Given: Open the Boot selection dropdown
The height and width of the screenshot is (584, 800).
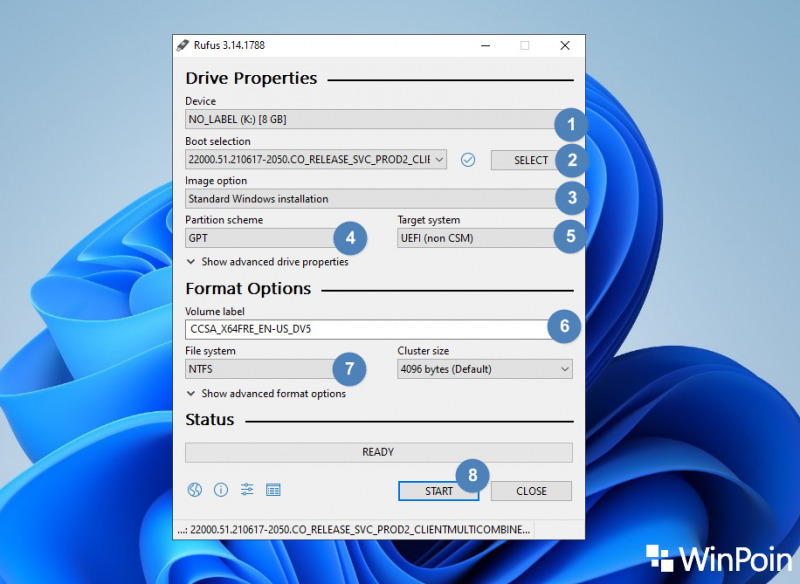Looking at the screenshot, I should [x=316, y=160].
